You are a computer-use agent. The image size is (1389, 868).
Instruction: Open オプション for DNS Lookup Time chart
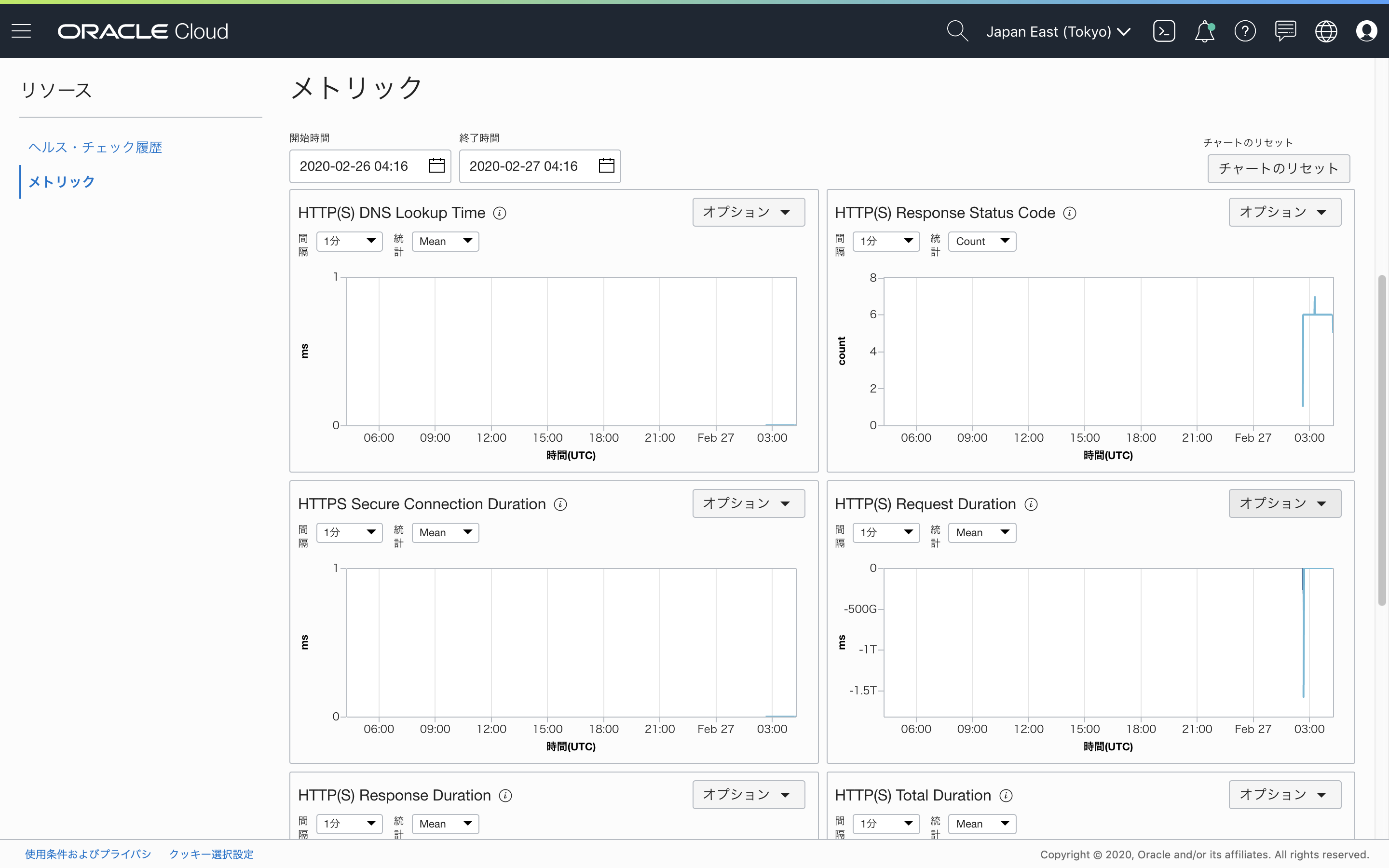[x=749, y=212]
